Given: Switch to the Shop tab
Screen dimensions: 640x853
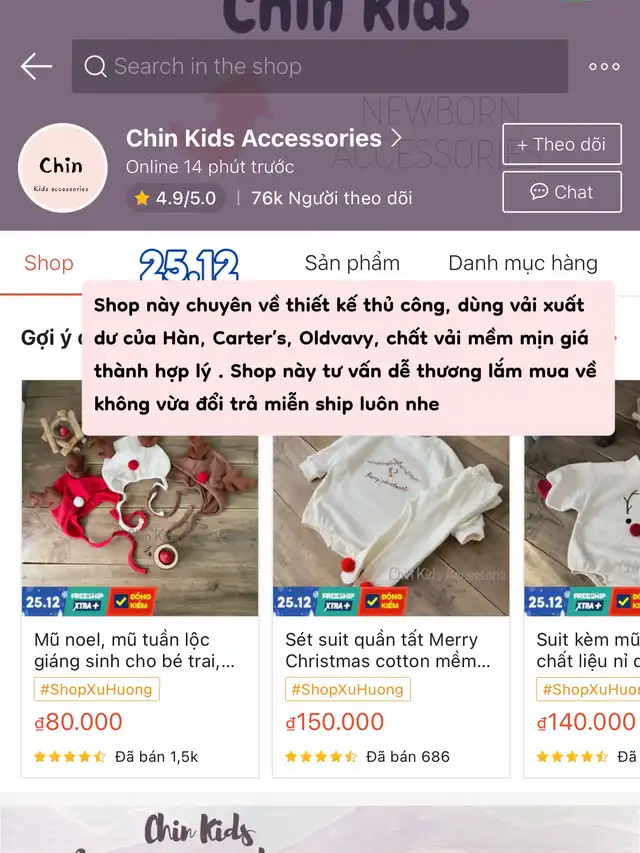Looking at the screenshot, I should 48,263.
